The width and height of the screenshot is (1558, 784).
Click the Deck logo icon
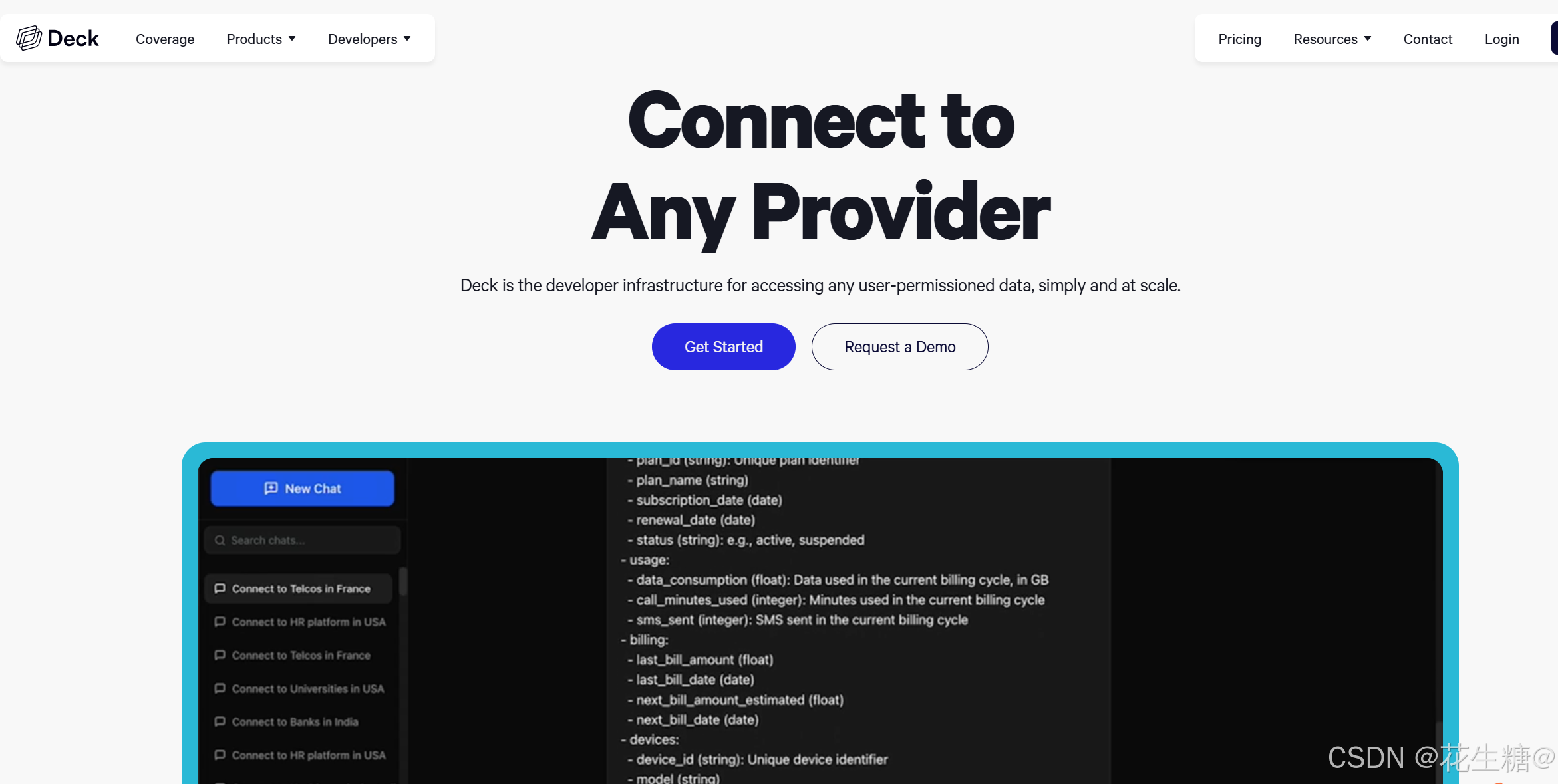(29, 38)
